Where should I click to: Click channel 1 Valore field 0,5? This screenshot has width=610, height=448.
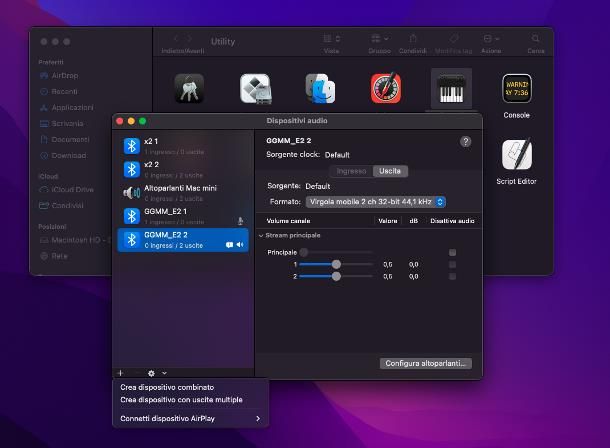click(387, 264)
